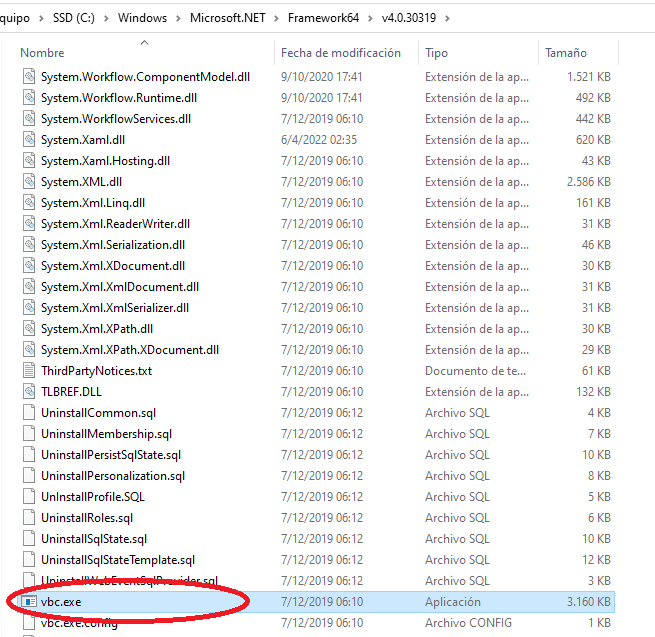This screenshot has height=637, width=655.
Task: Select the vbc.exe file name
Action: point(61,602)
